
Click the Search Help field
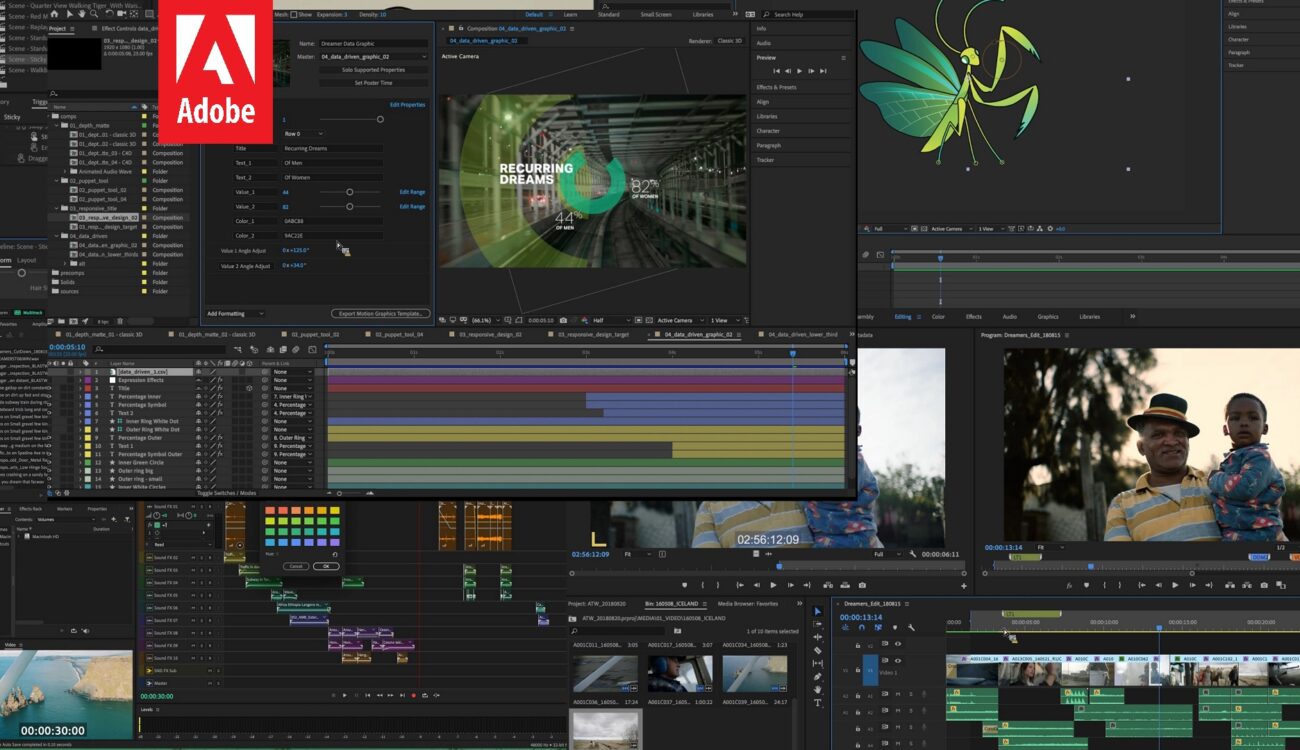coord(806,15)
